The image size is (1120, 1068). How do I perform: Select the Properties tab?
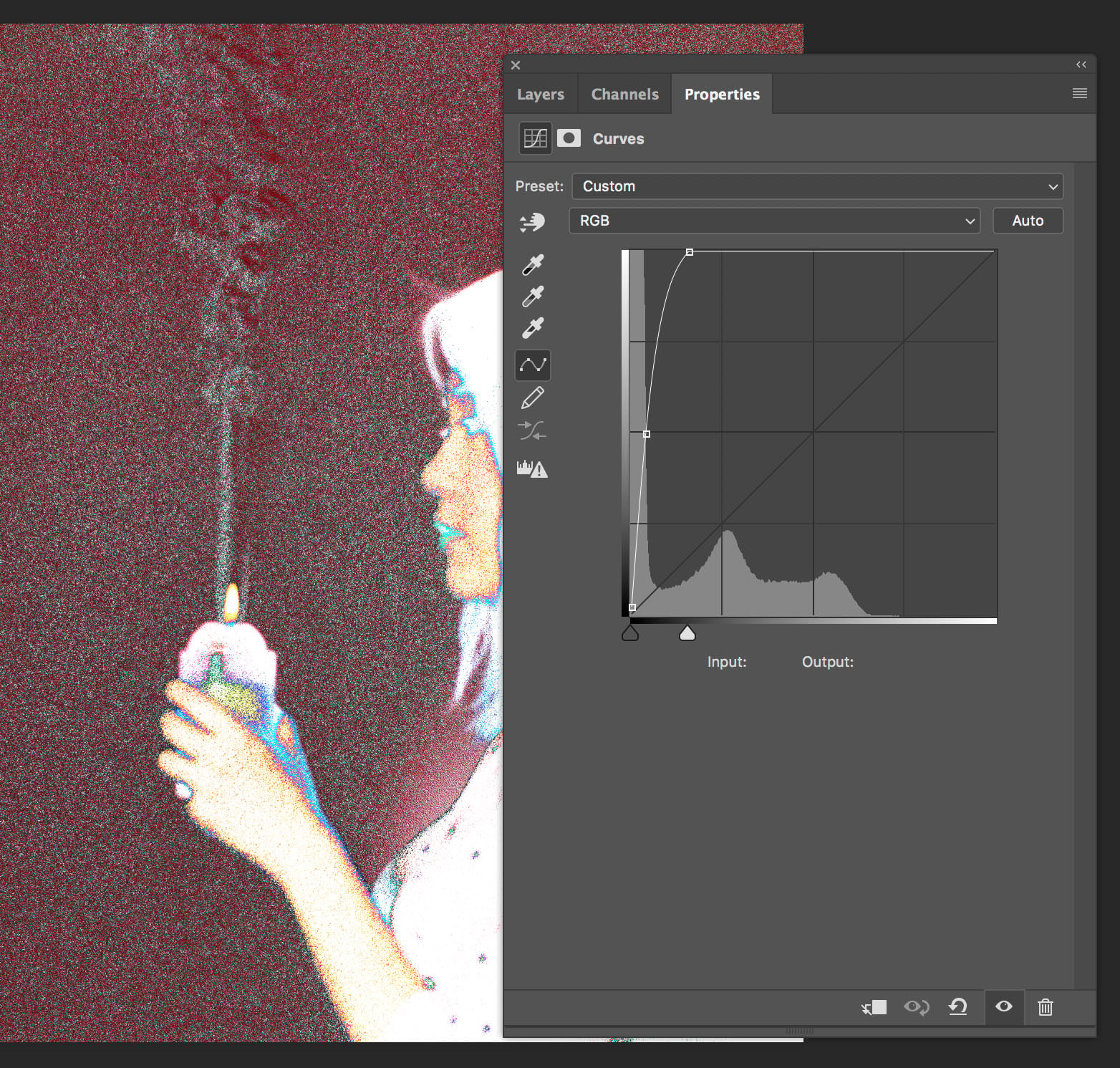tap(722, 94)
